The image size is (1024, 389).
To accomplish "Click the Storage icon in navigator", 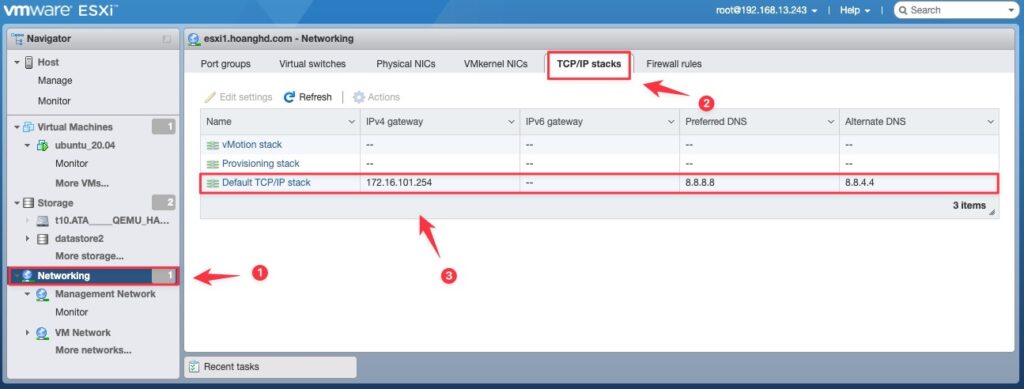I will click(x=29, y=203).
